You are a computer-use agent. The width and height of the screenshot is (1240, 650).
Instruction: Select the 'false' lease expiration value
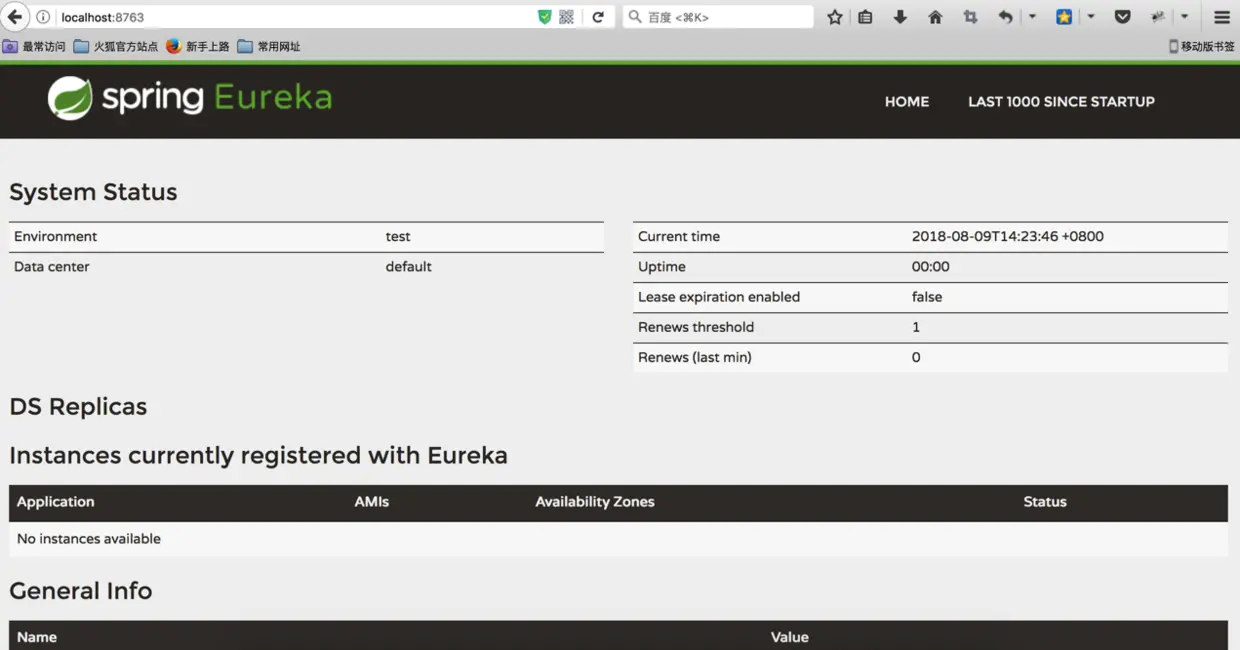(927, 297)
